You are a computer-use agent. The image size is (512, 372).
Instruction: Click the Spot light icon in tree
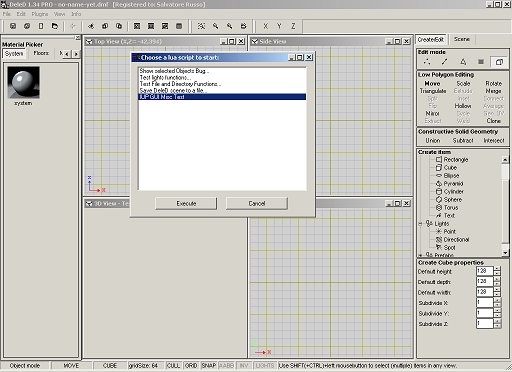(439, 248)
